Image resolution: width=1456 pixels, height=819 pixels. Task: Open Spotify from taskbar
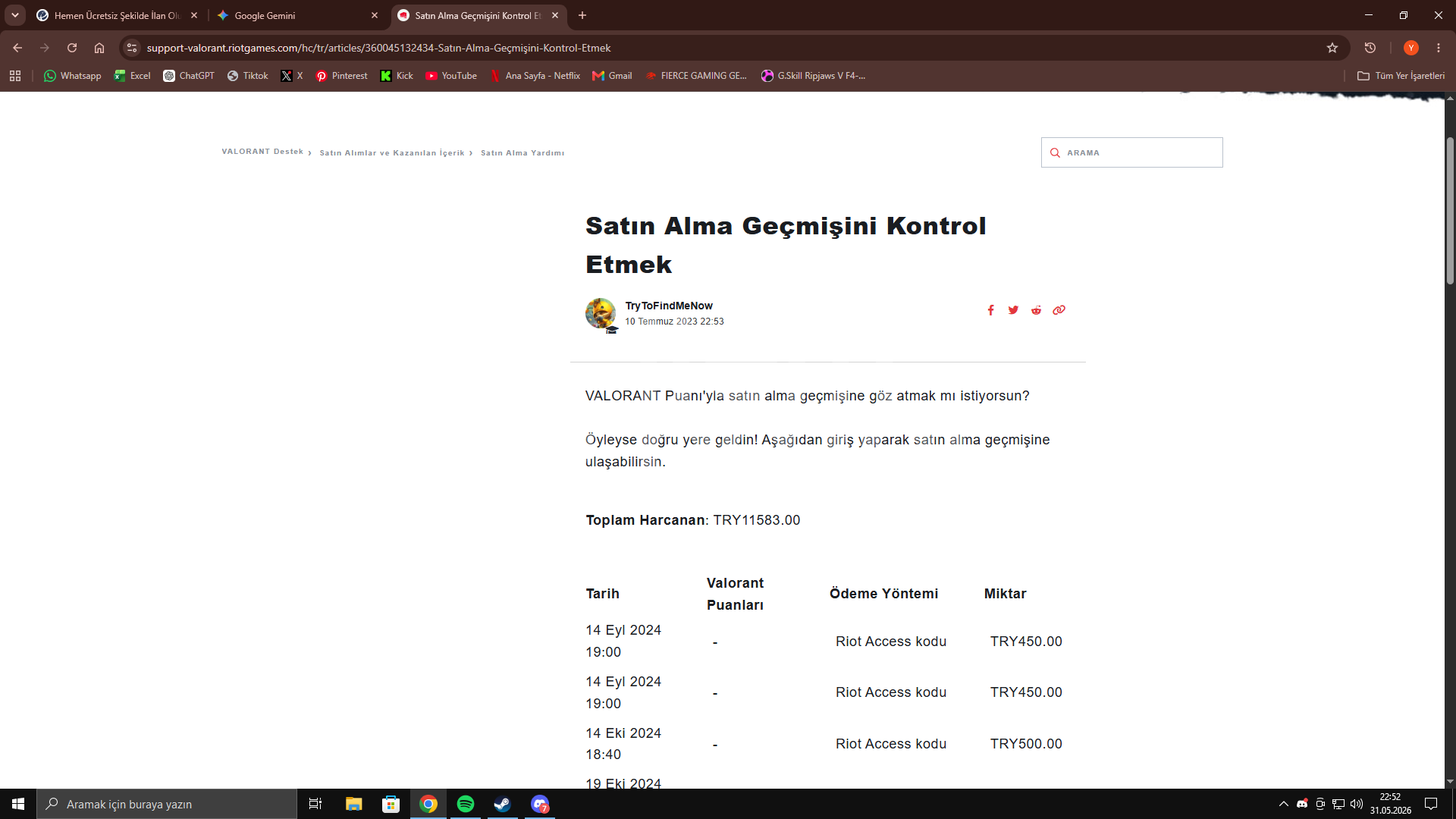click(466, 804)
